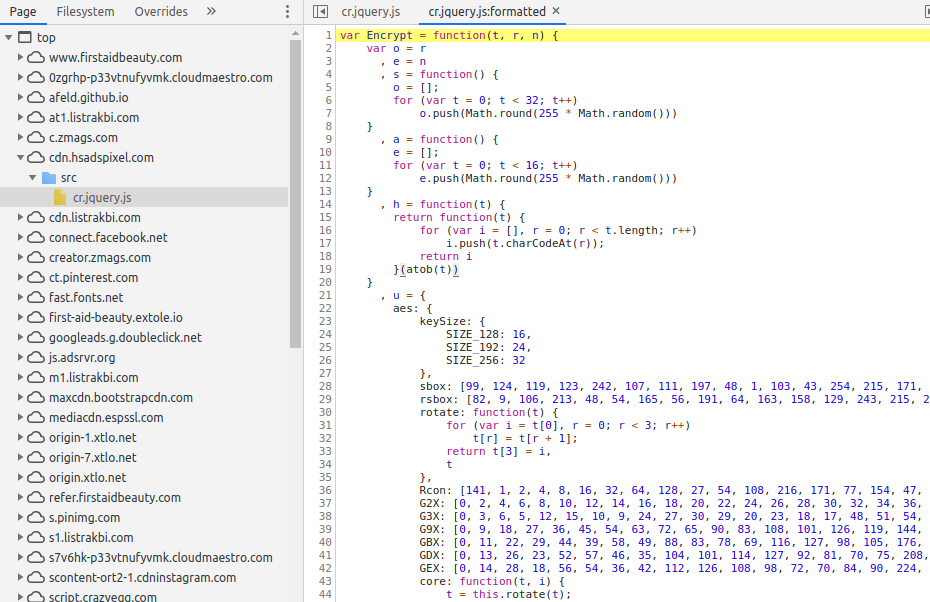Select googleads.g.doubleclick.net in the tree

pos(125,338)
